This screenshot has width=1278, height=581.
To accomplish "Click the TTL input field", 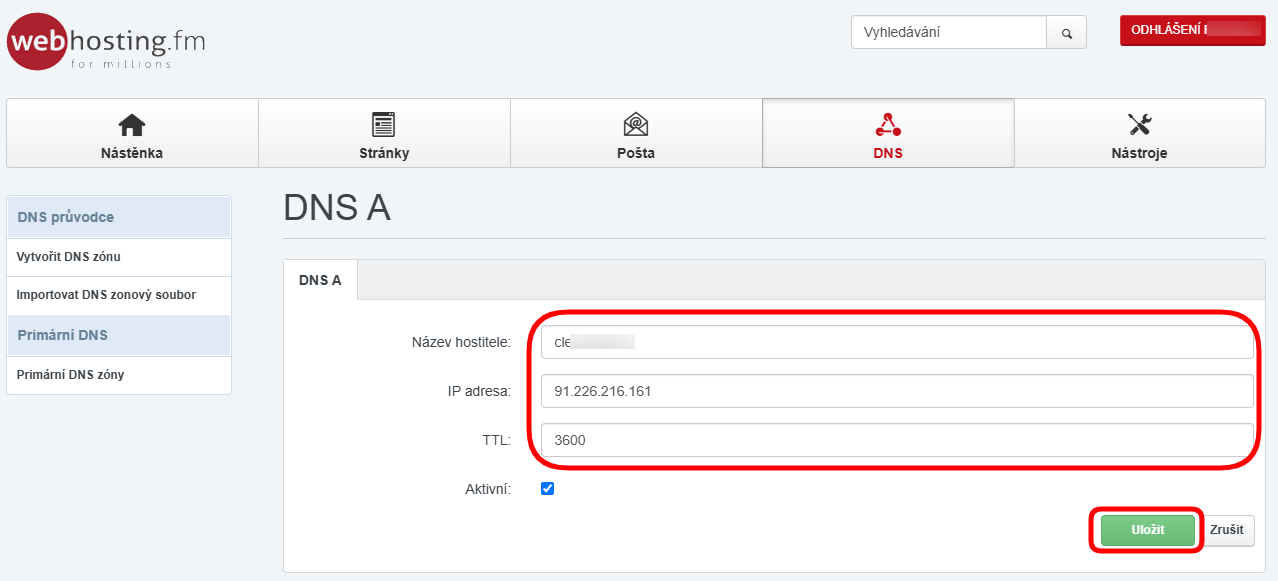I will [895, 439].
